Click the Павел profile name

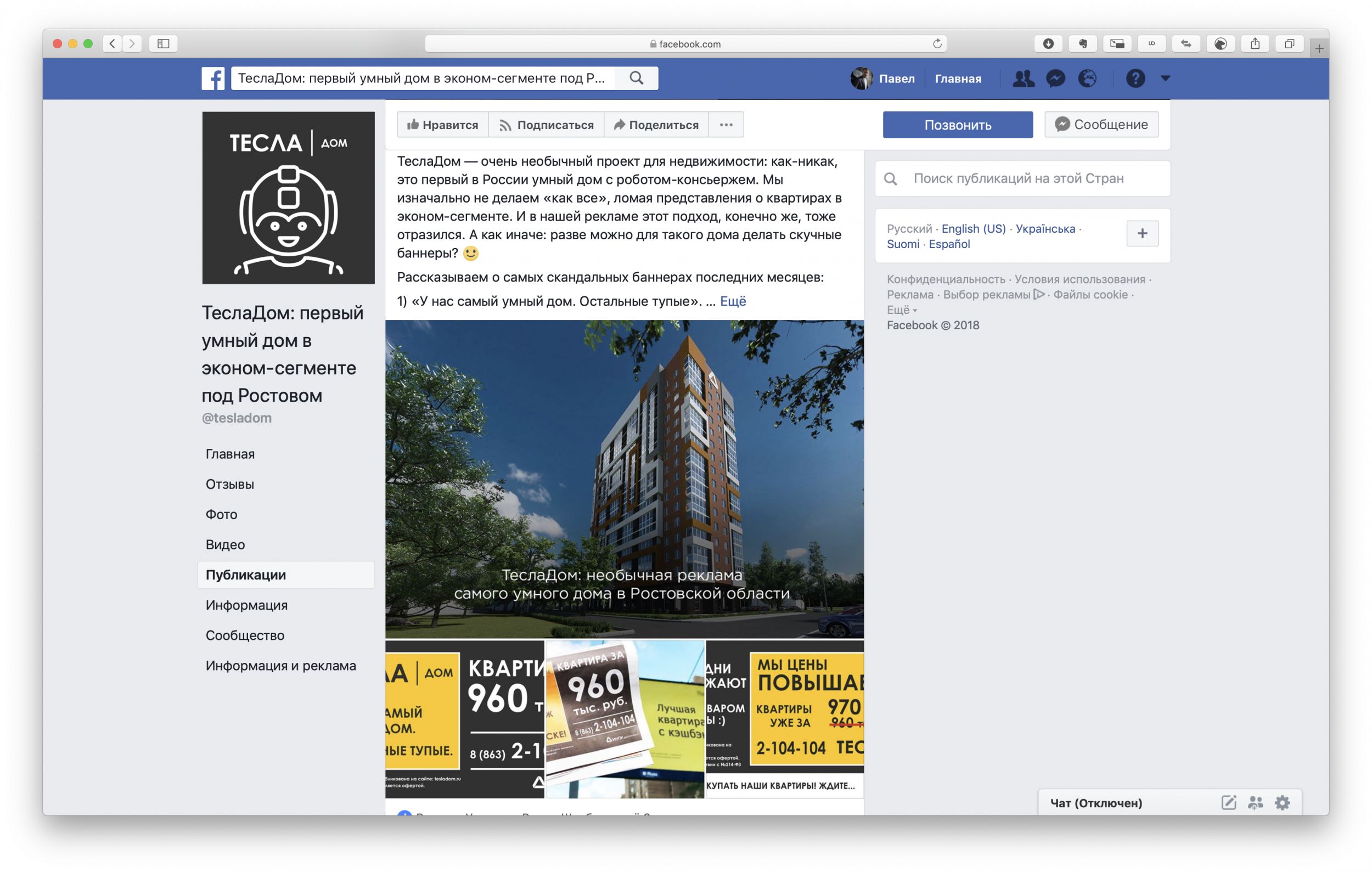click(x=897, y=78)
